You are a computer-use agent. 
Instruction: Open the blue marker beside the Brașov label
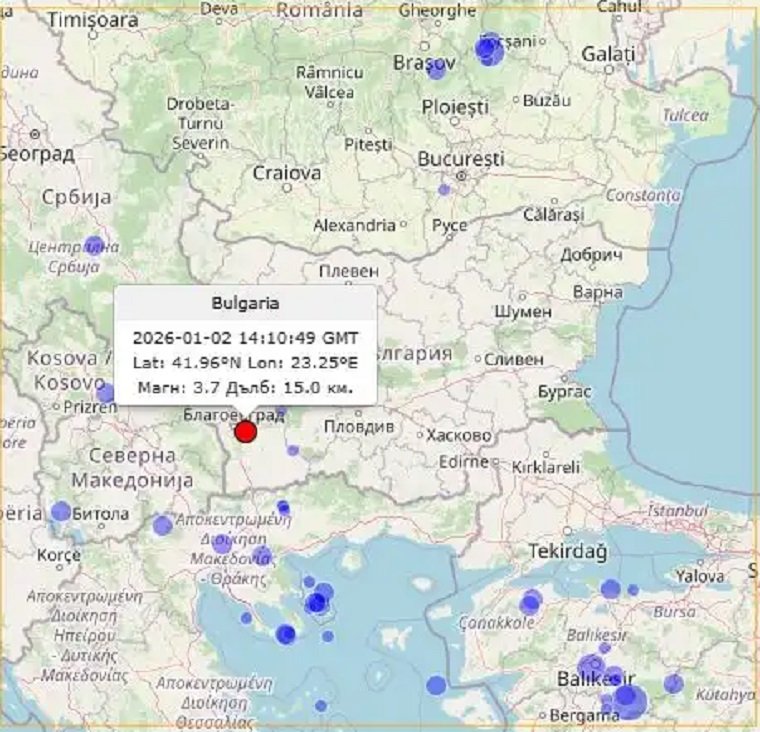click(x=437, y=69)
